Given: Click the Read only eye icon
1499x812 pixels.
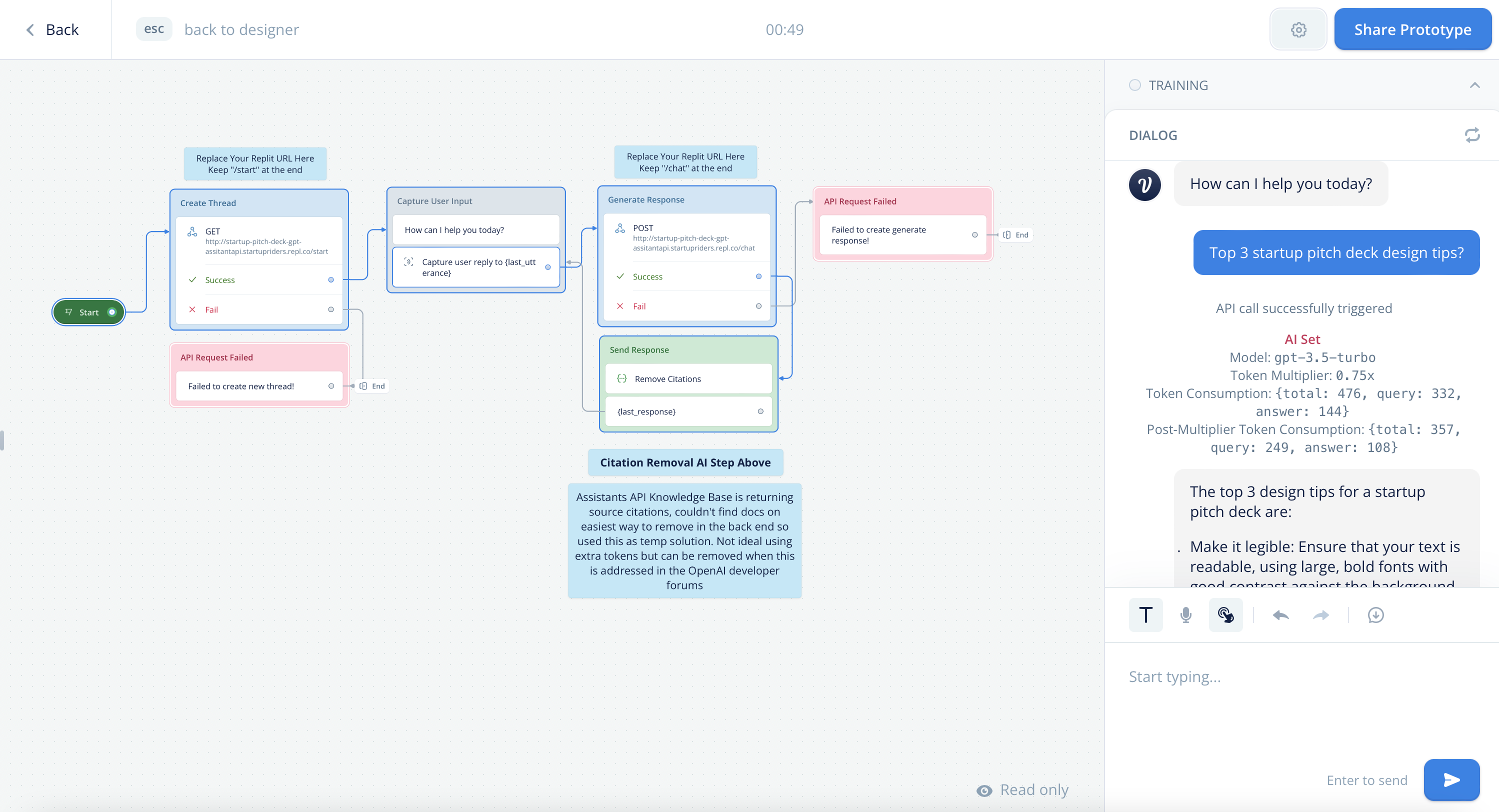Looking at the screenshot, I should [x=984, y=790].
